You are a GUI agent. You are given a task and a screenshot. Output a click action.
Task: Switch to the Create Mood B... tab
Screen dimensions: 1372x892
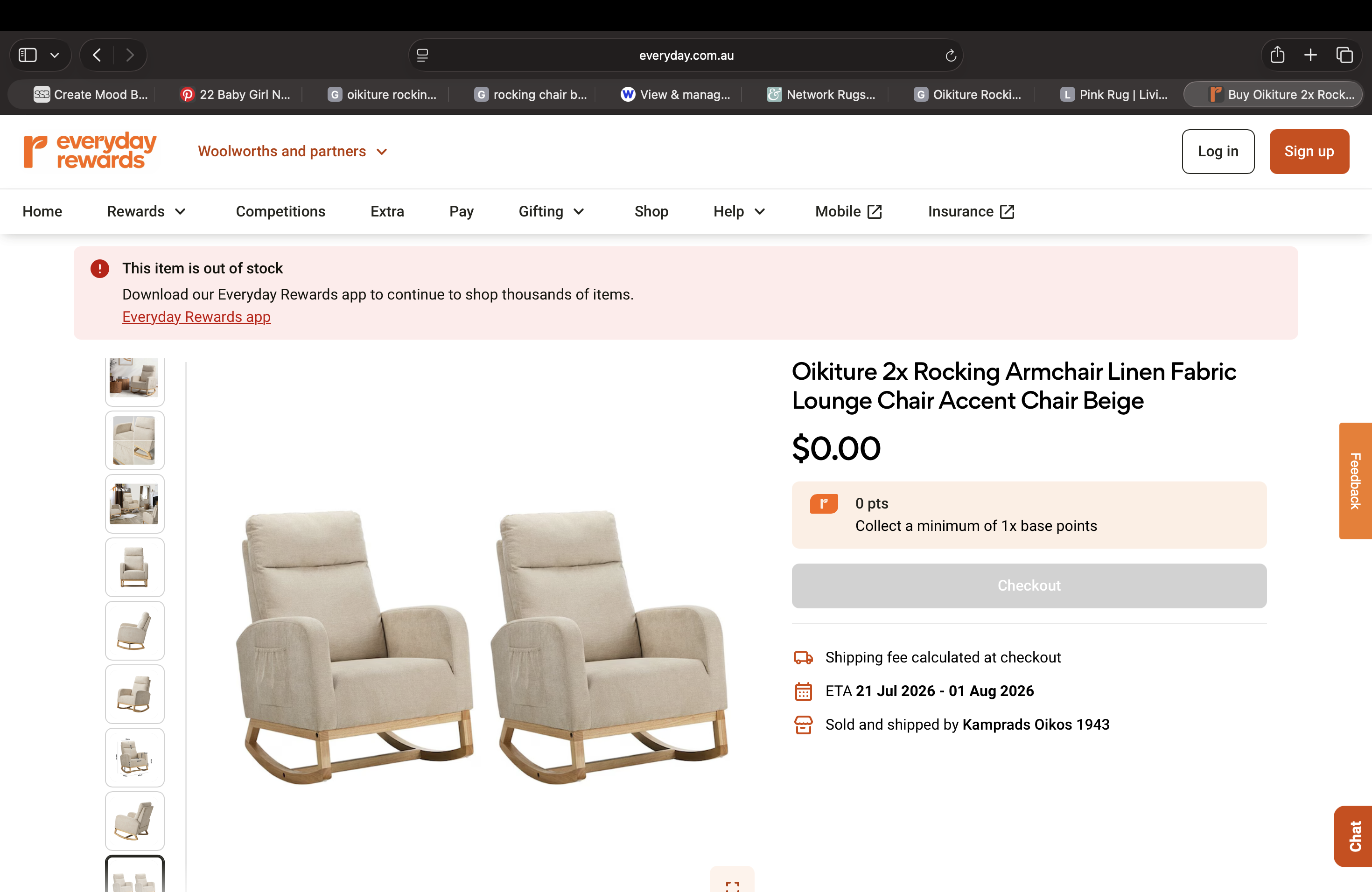tap(91, 95)
